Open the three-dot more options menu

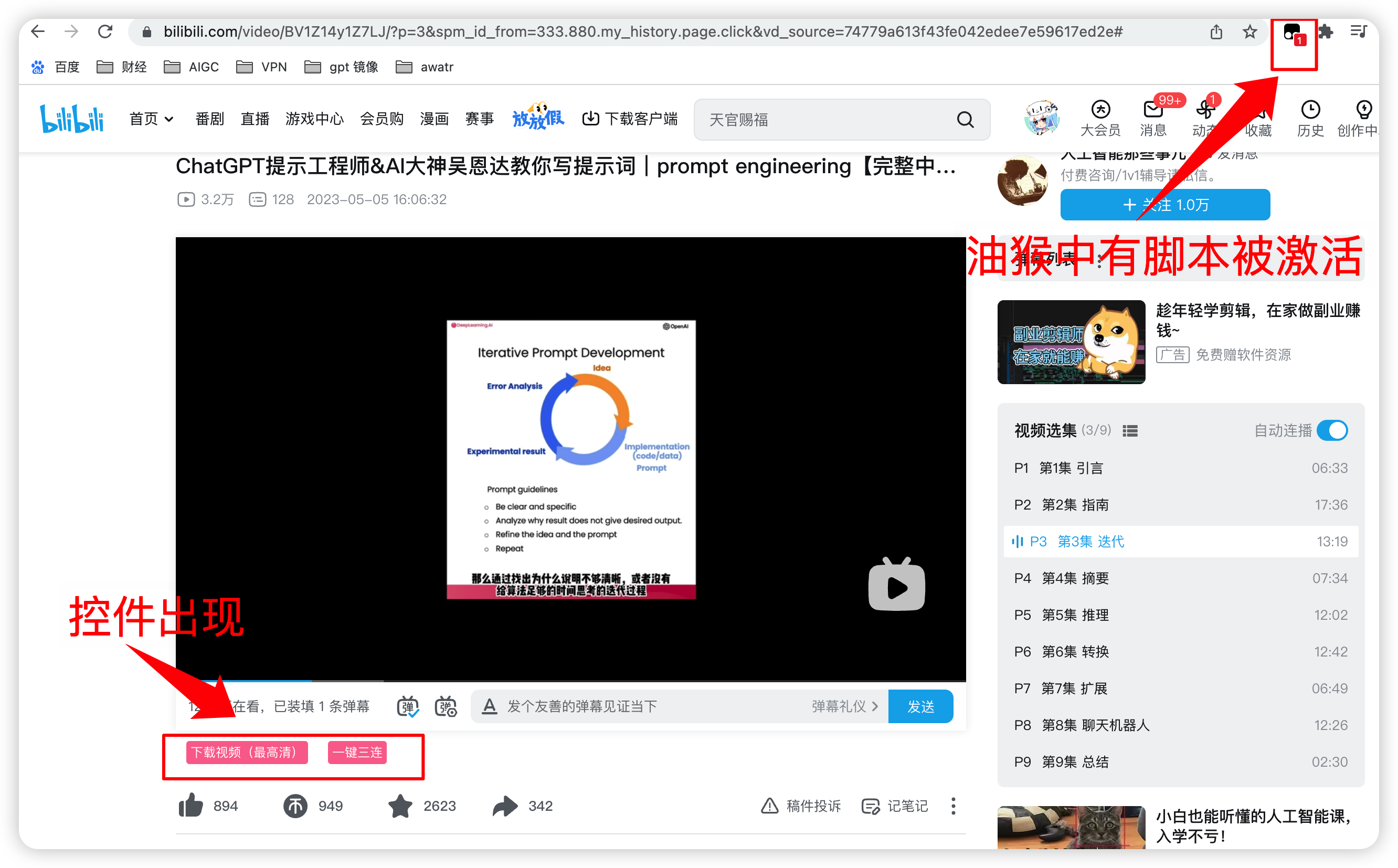pos(953,806)
